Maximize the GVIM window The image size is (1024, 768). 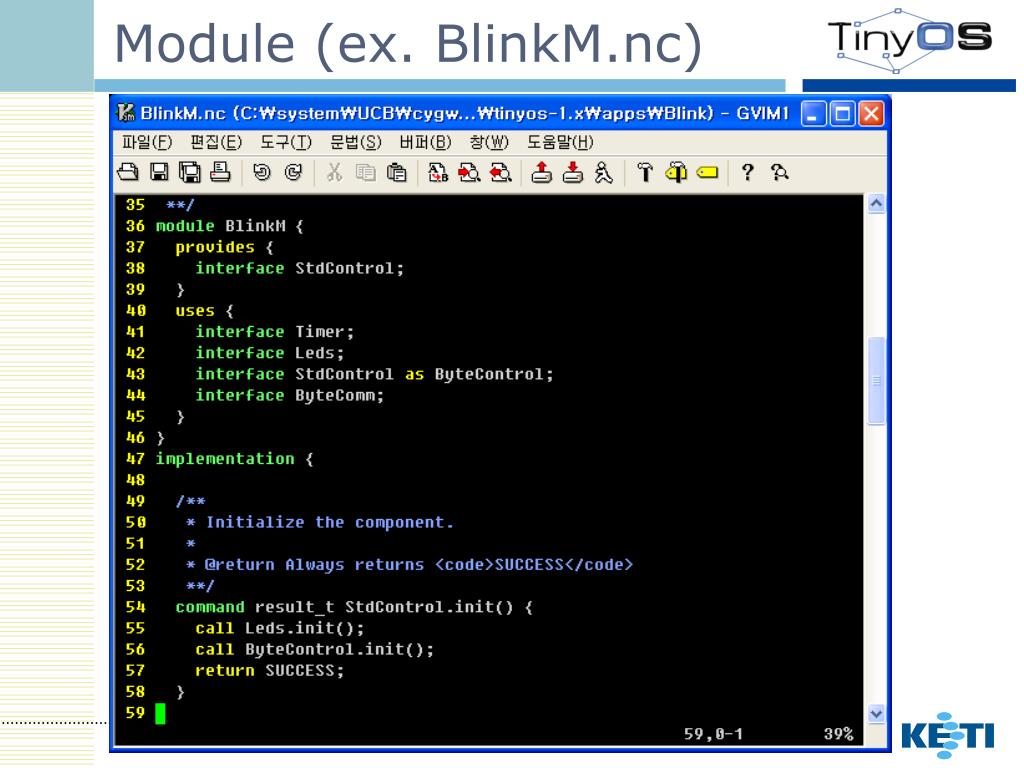(842, 114)
